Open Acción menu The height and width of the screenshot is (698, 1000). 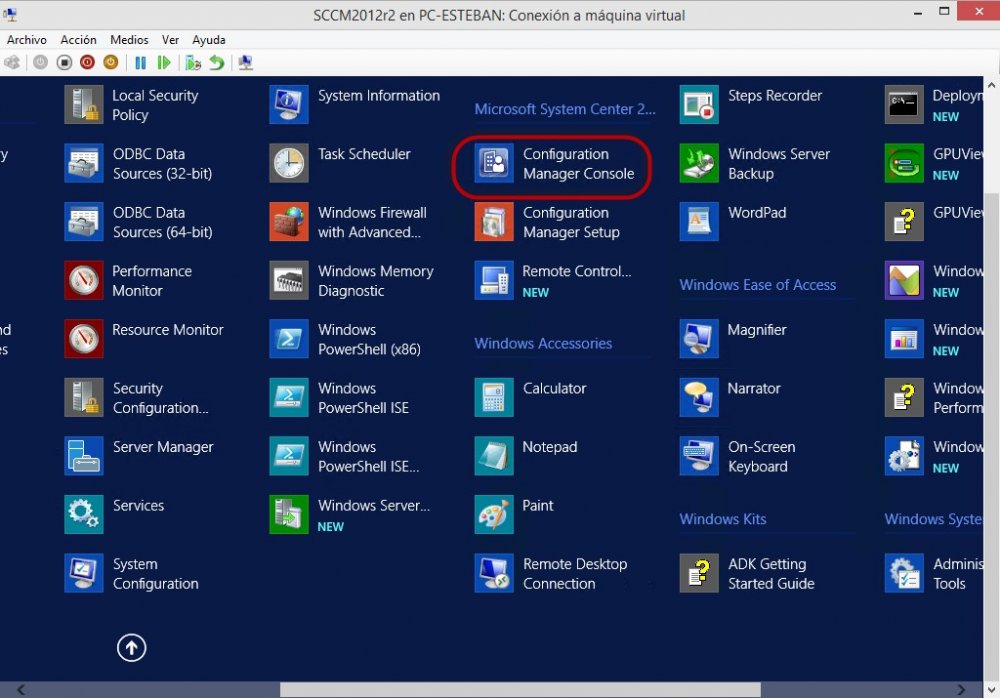(x=78, y=40)
